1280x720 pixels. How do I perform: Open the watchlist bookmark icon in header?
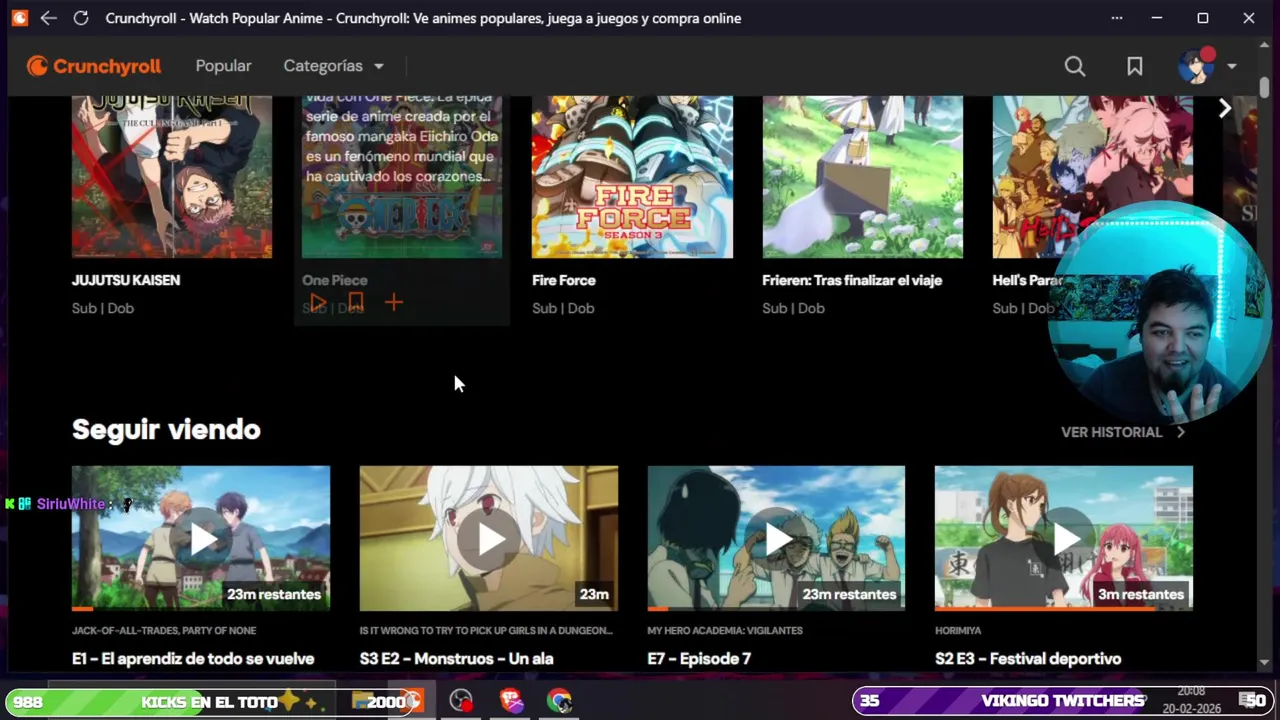(1135, 66)
